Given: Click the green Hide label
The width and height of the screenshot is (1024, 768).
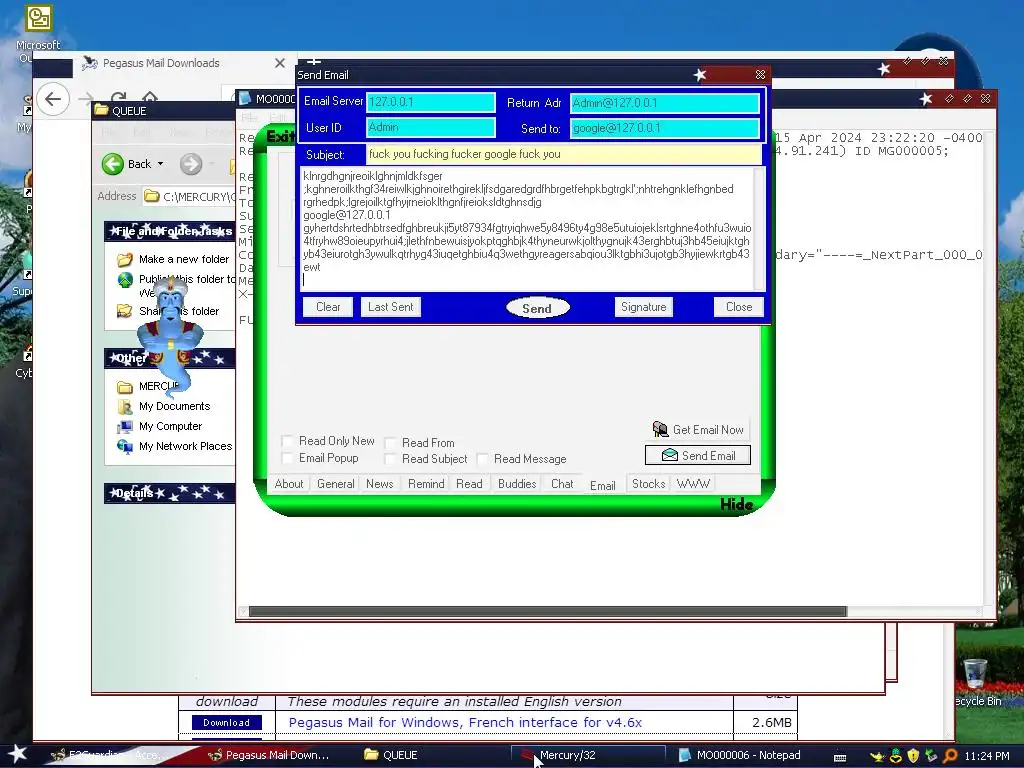Looking at the screenshot, I should pos(737,504).
